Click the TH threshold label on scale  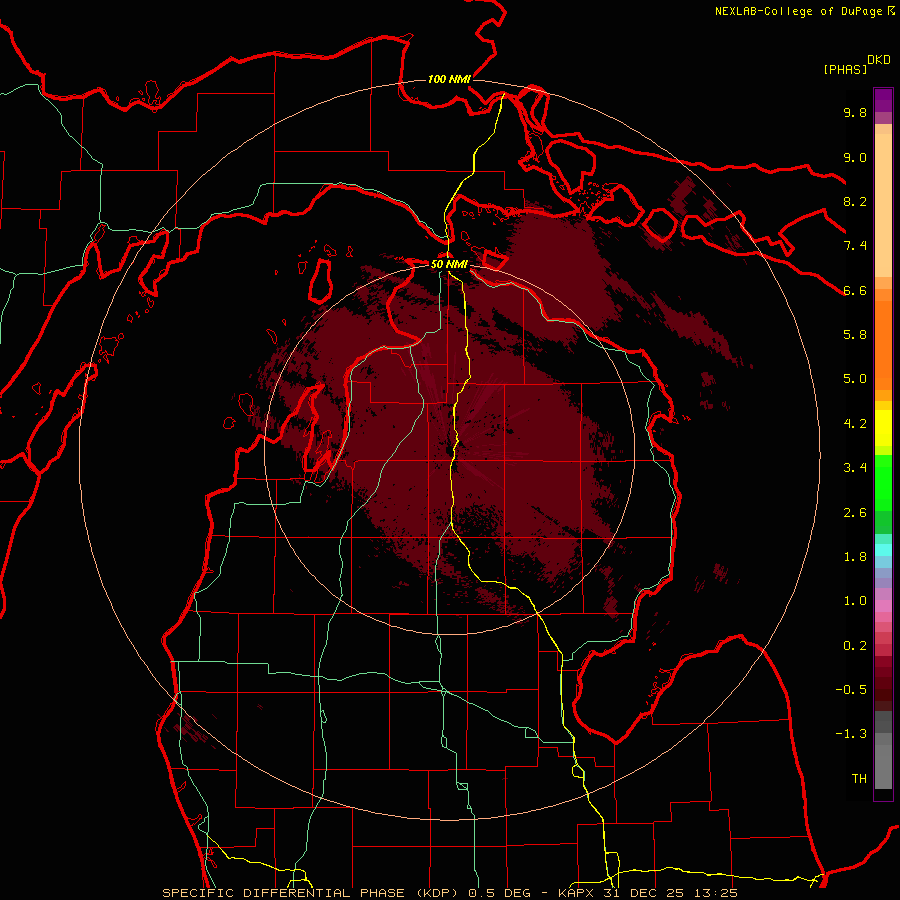point(859,779)
